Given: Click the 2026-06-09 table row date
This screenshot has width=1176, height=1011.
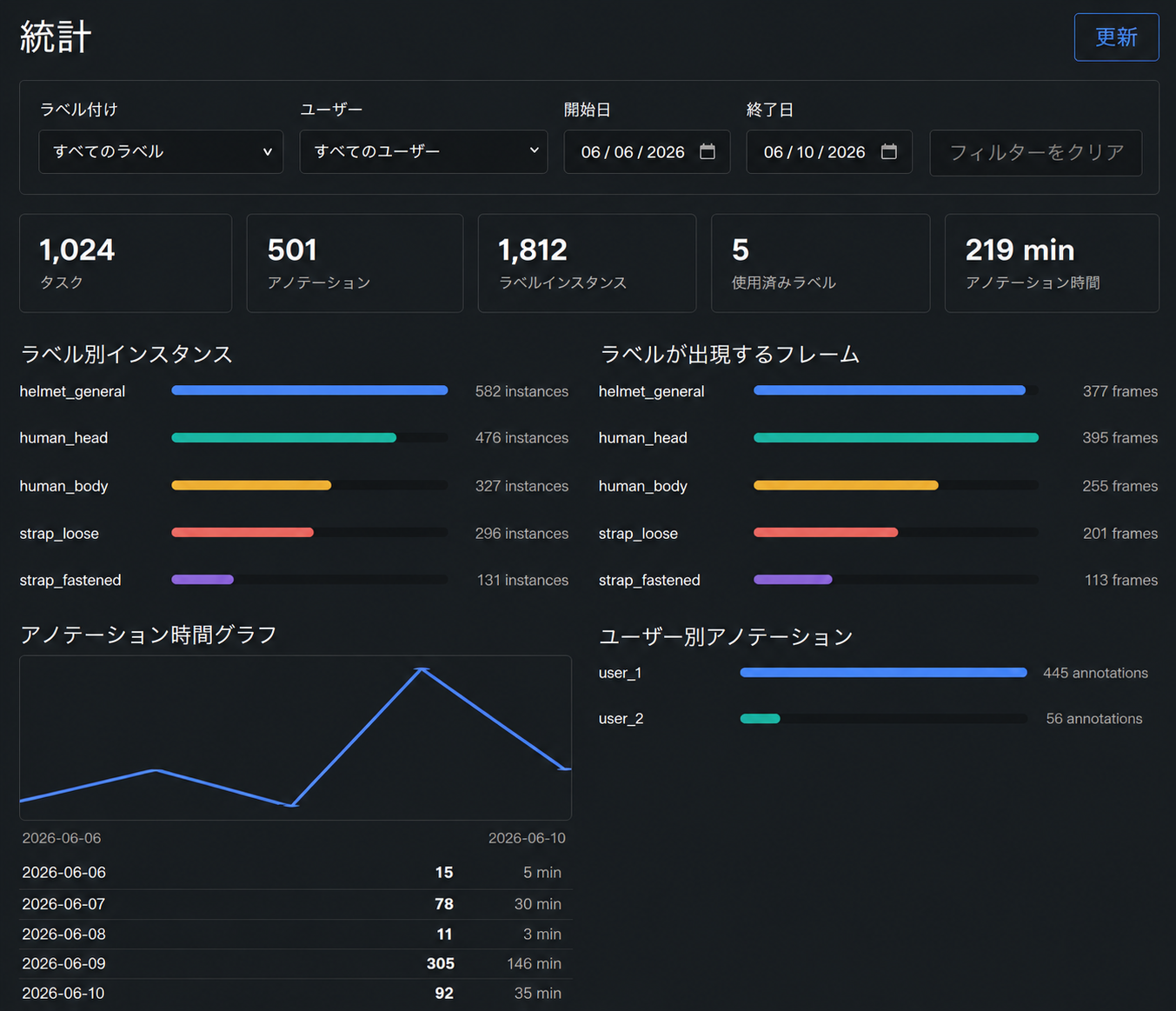Looking at the screenshot, I should point(63,963).
